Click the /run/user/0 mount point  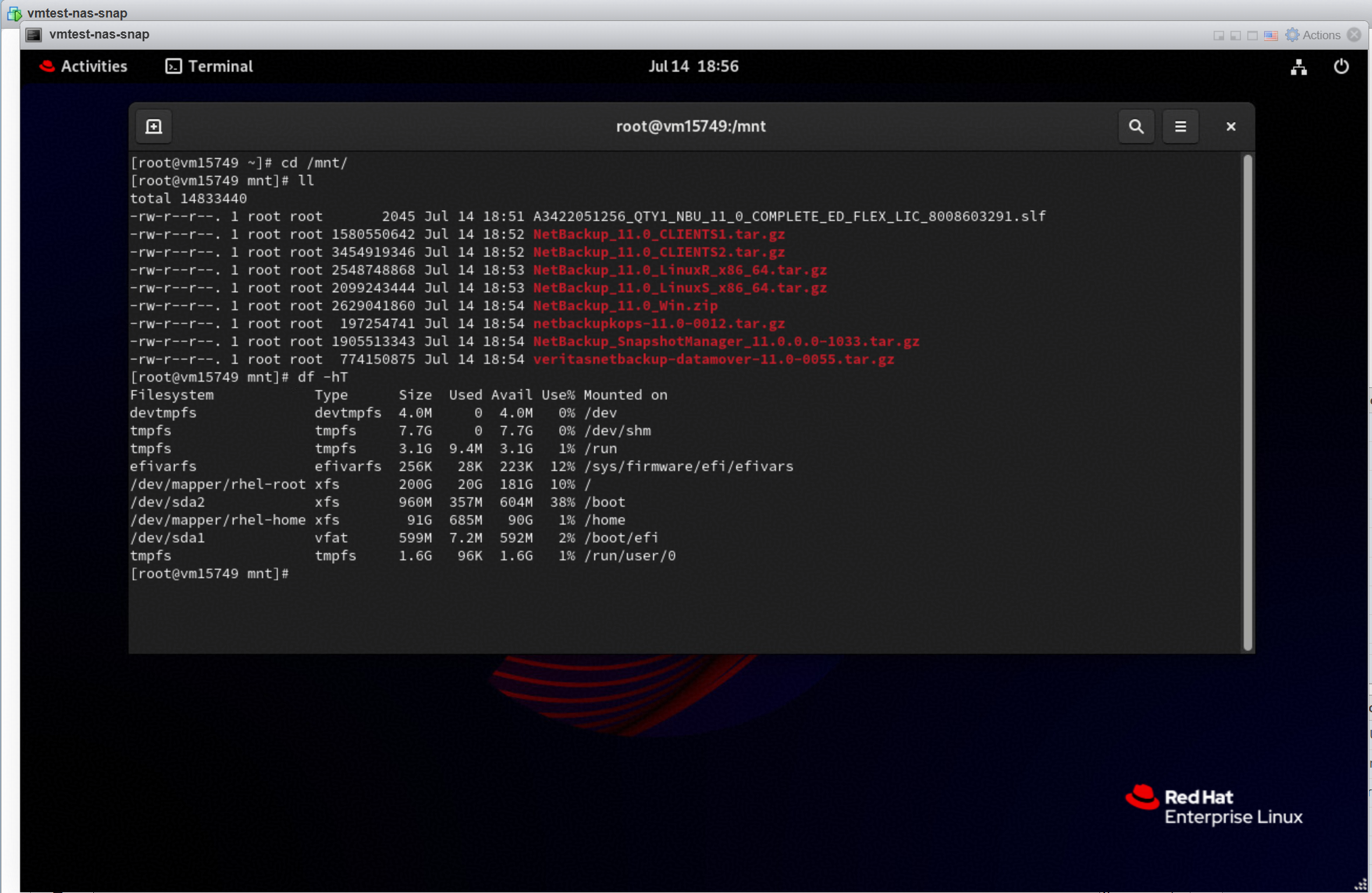point(629,555)
